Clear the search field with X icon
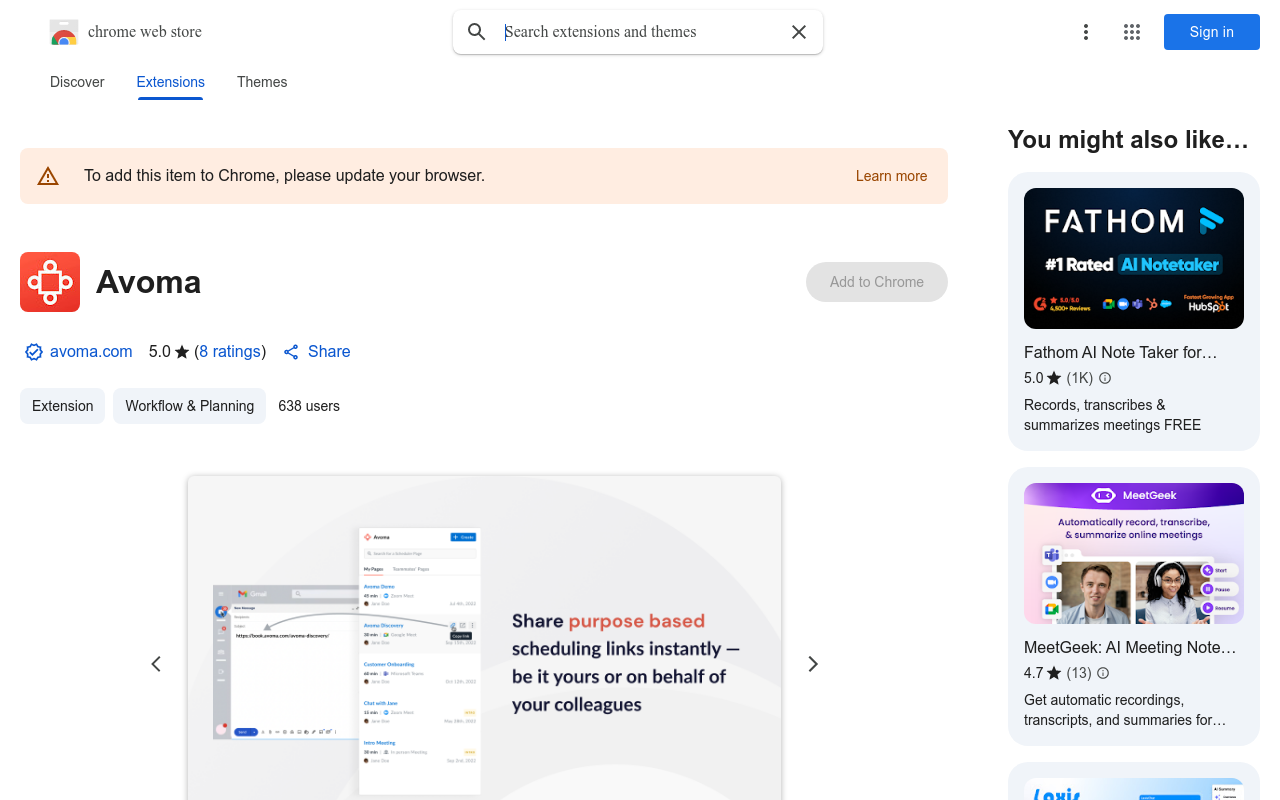Screen dimensions: 1280x800 pyautogui.click(x=799, y=32)
